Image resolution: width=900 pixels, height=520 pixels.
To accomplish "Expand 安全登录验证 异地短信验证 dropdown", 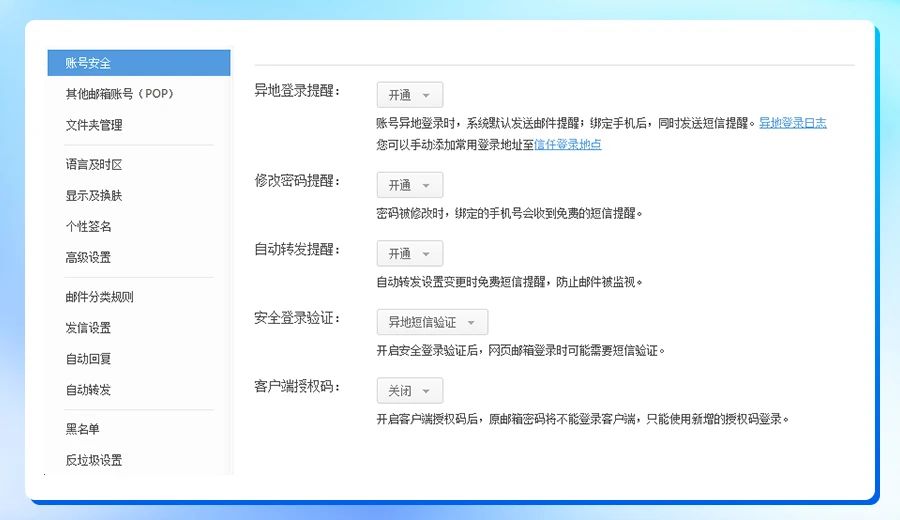I will pos(432,322).
